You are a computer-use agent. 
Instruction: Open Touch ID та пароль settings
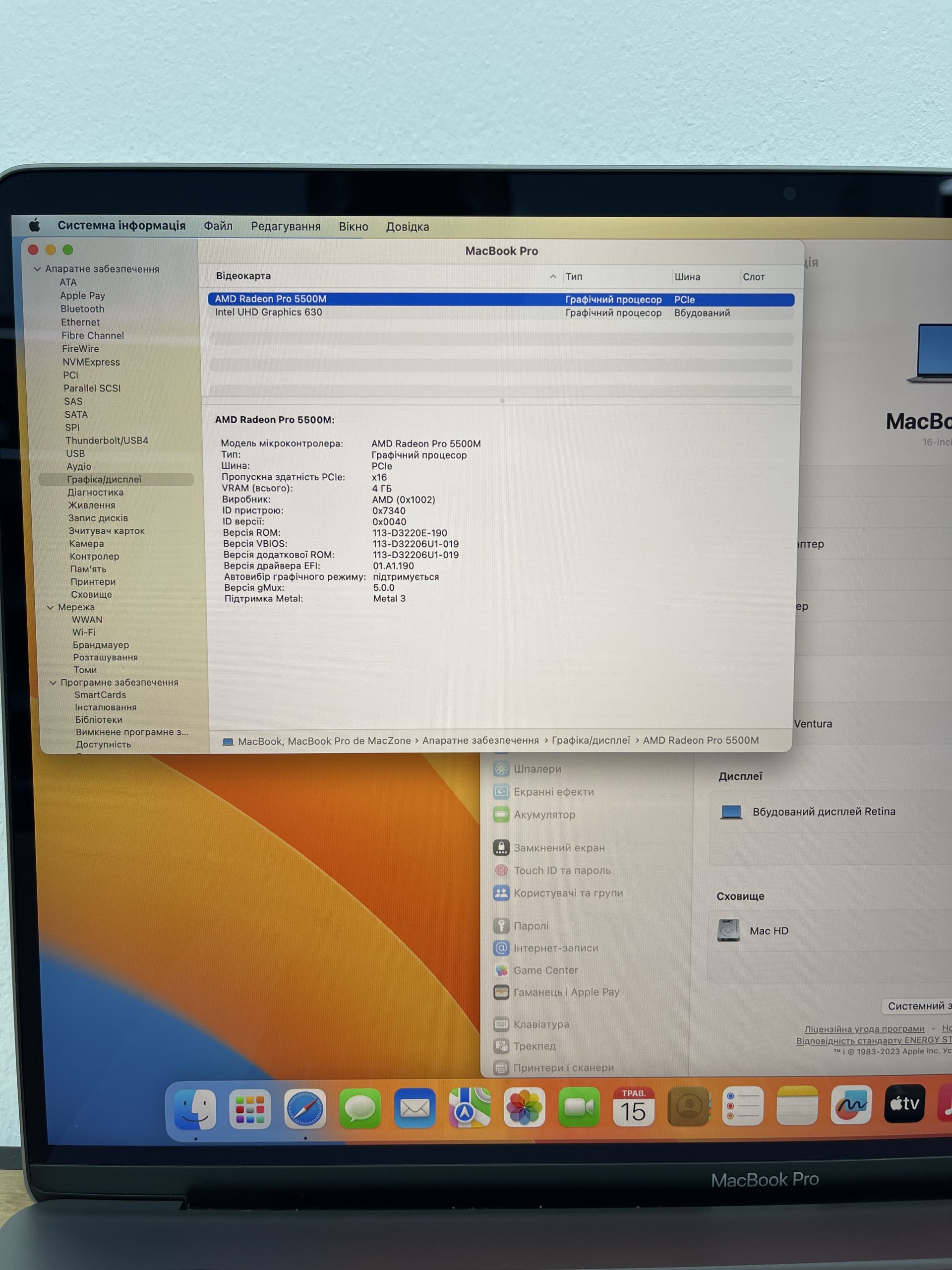pos(552,871)
